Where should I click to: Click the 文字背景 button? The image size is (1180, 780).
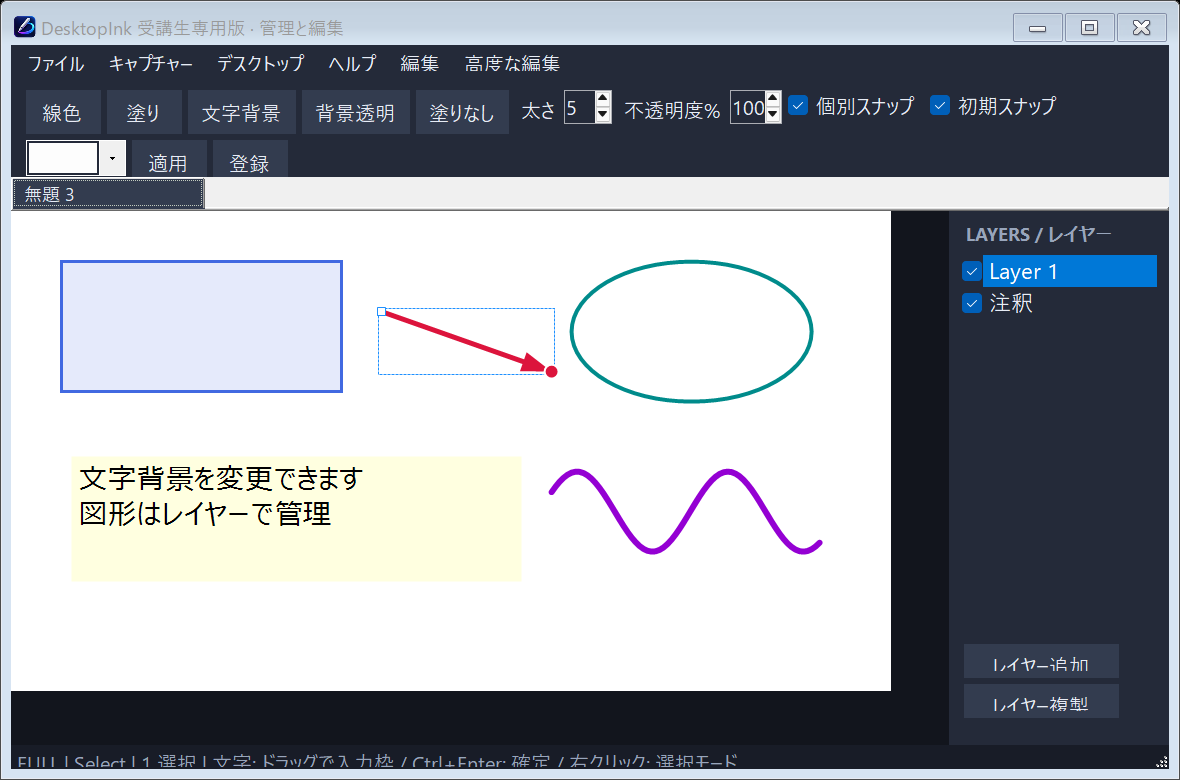(242, 112)
